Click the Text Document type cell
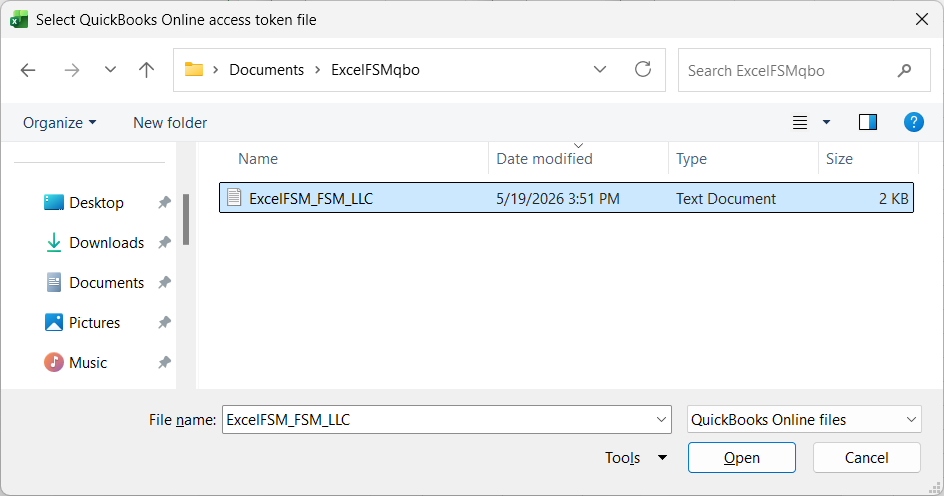944x496 pixels. click(x=725, y=199)
